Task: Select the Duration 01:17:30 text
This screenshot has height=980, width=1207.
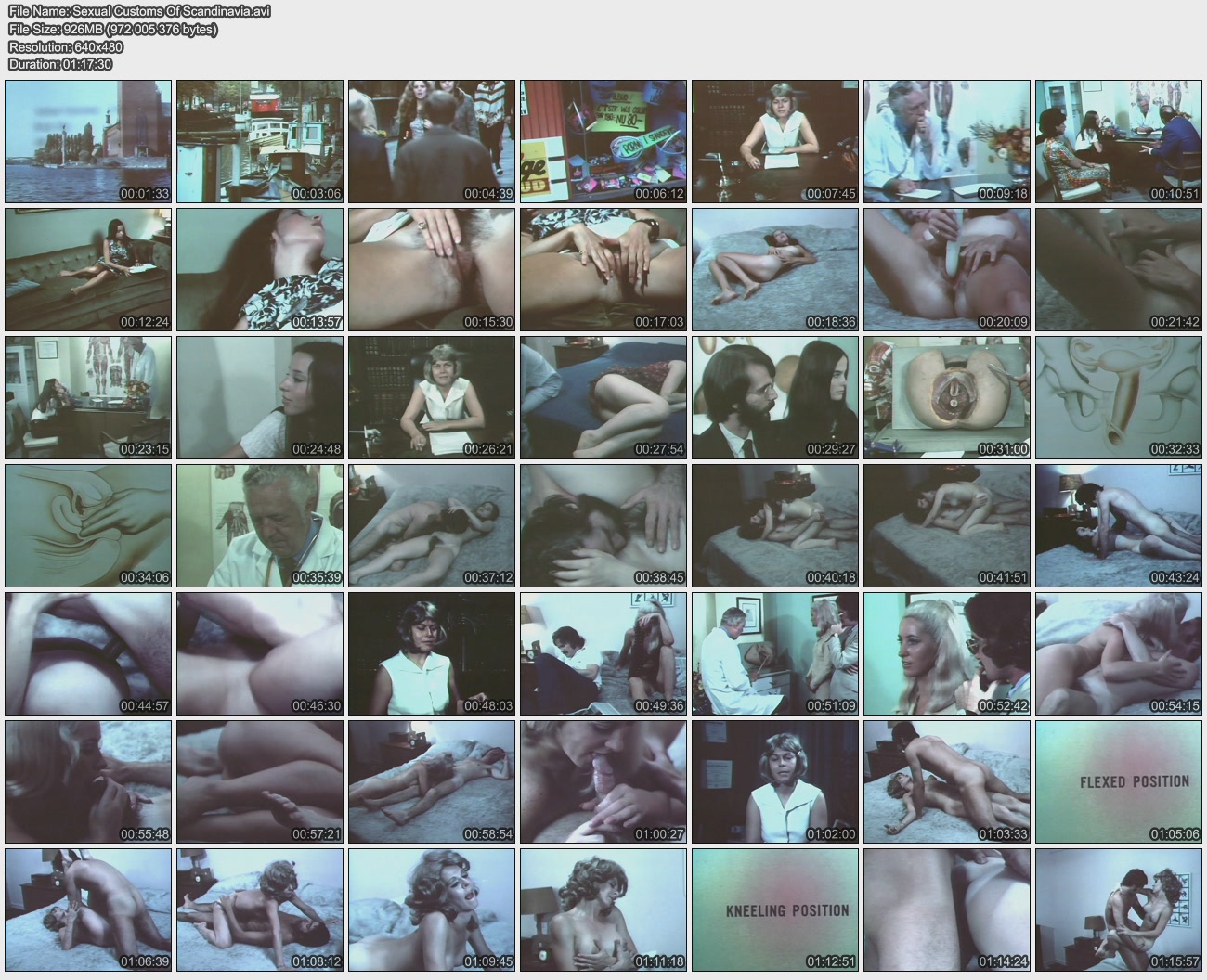Action: tap(60, 65)
